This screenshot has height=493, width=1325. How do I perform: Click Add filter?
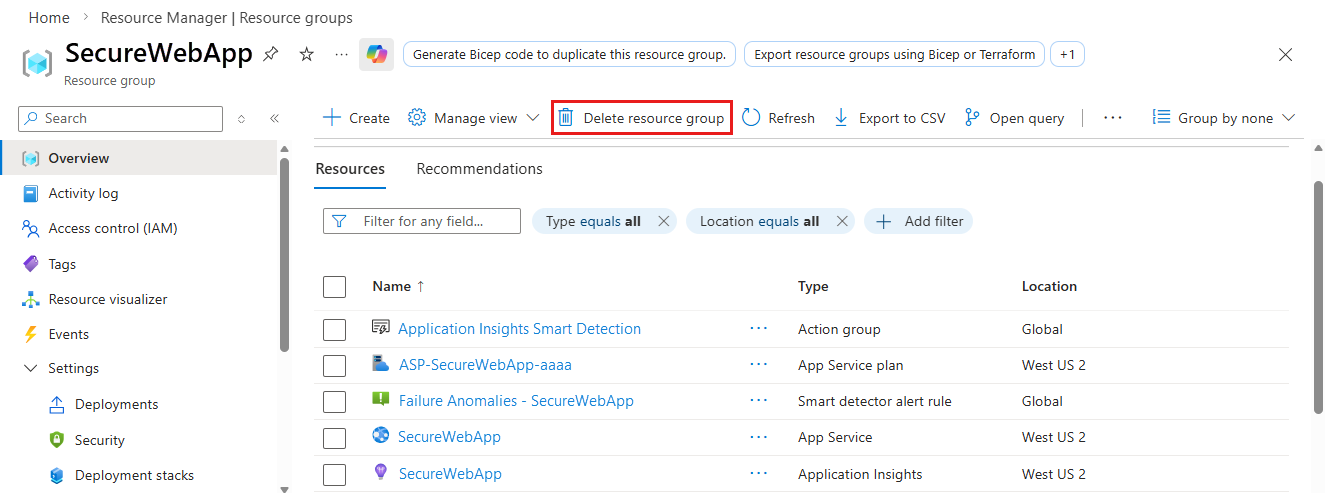[918, 221]
